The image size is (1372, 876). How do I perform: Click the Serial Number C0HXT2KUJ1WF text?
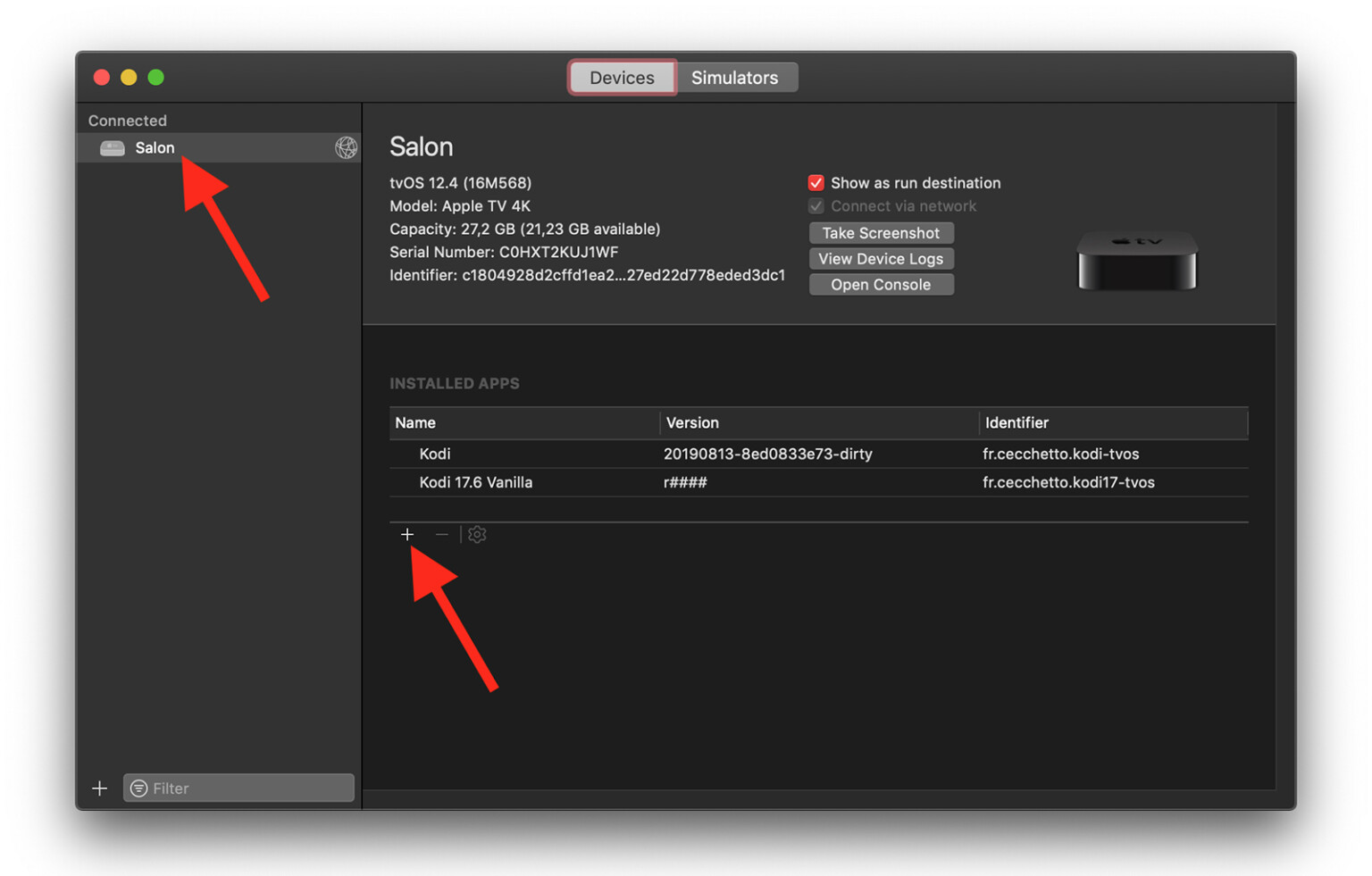[504, 253]
